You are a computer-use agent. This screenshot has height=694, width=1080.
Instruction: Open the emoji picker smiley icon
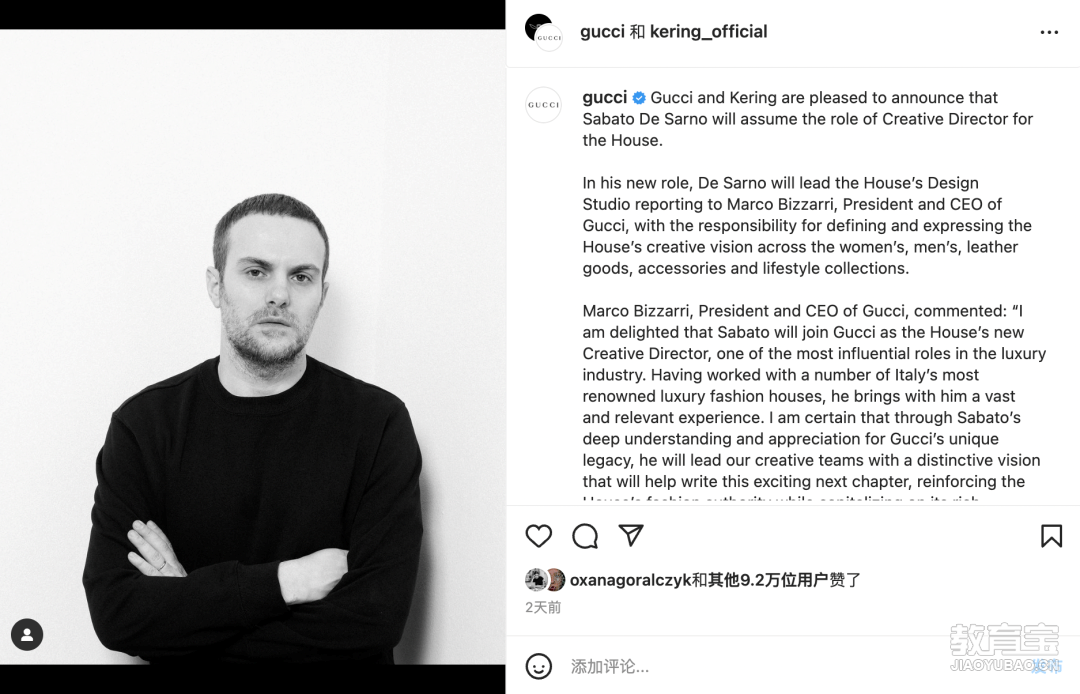pos(539,666)
